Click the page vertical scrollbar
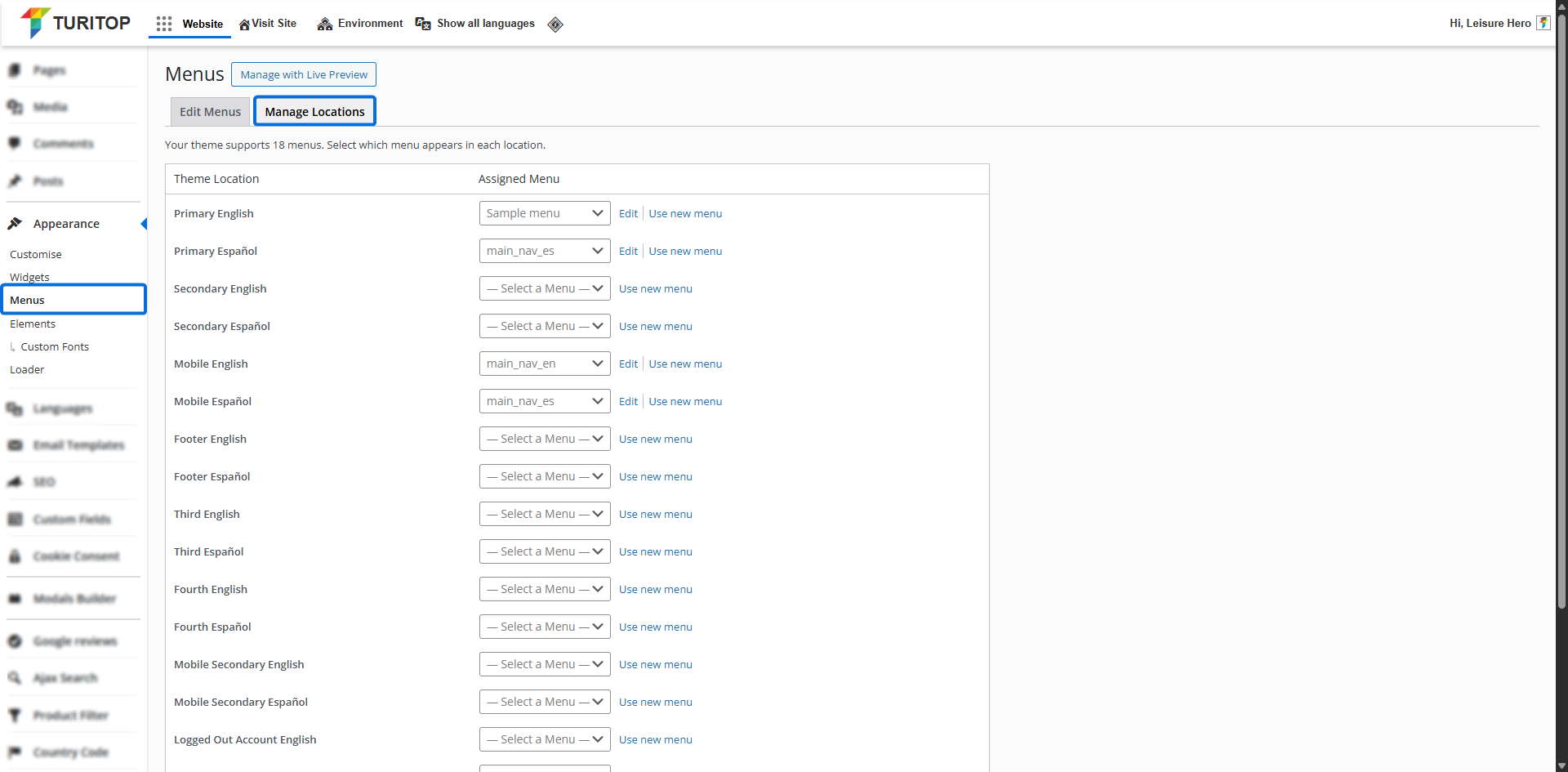The image size is (1568, 772). click(1561, 327)
